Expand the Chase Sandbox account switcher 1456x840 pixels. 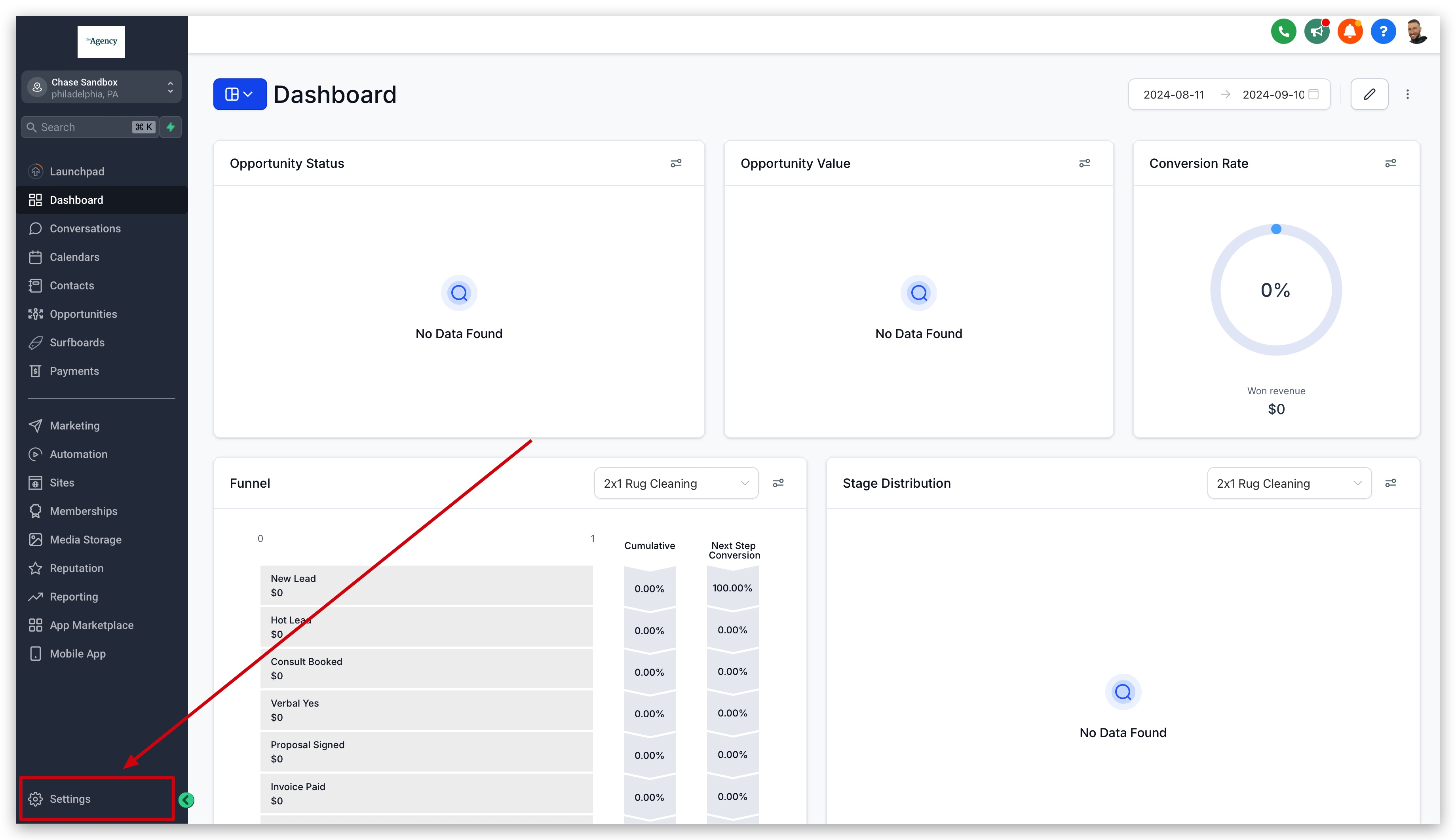pyautogui.click(x=101, y=88)
